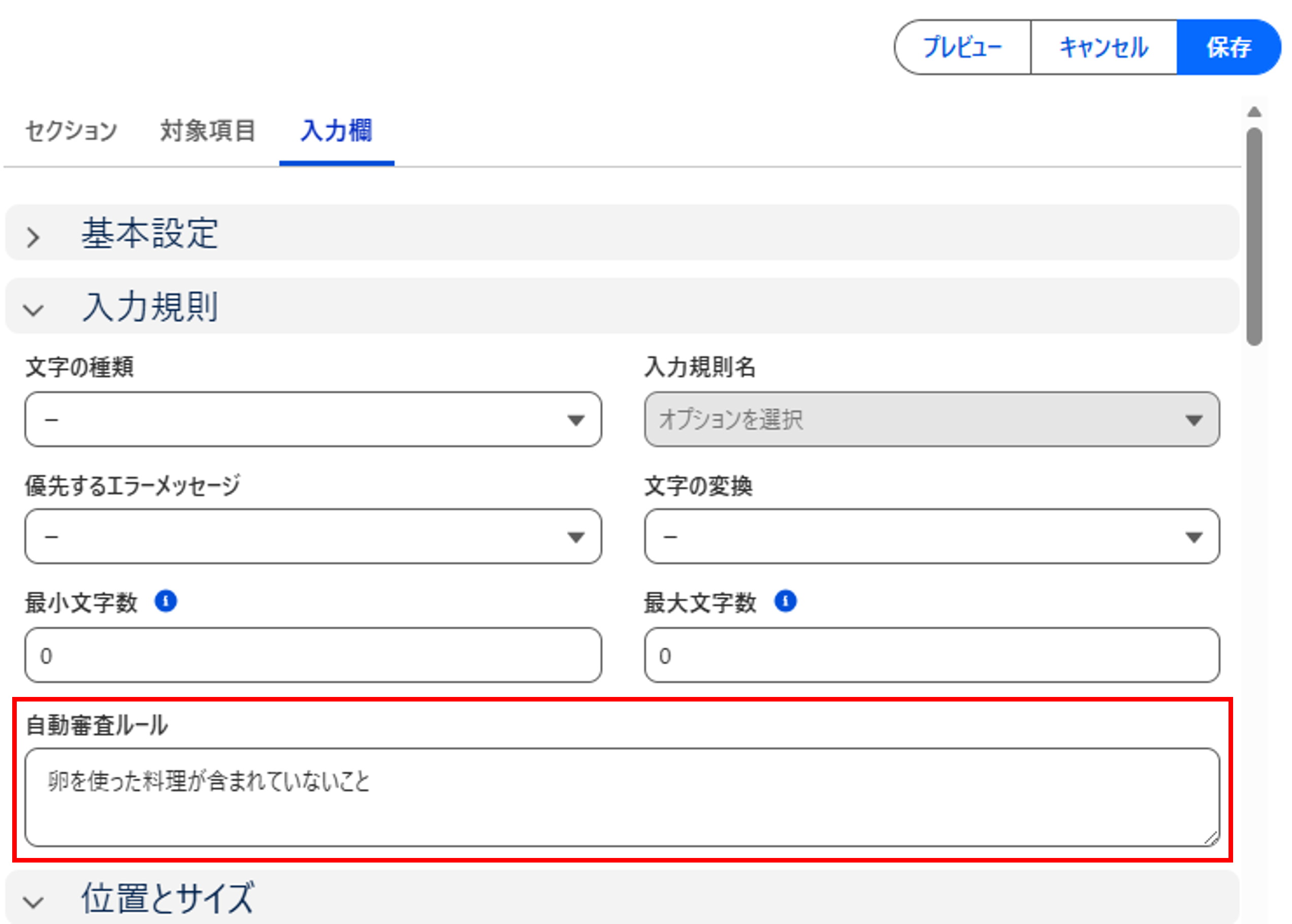Click info icon beside 最大文字数

coord(785,601)
